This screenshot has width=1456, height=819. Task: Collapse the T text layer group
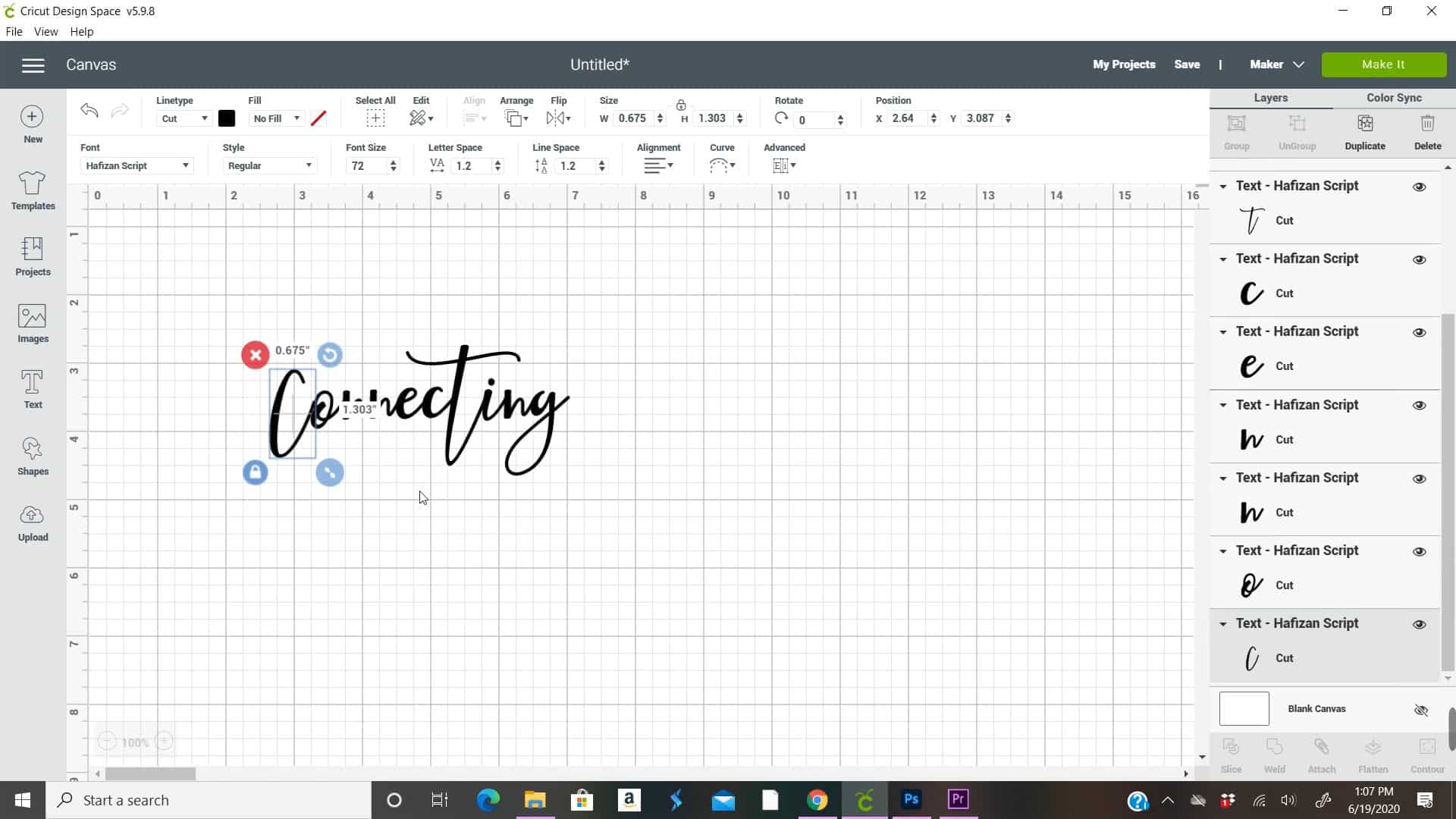tap(1222, 187)
